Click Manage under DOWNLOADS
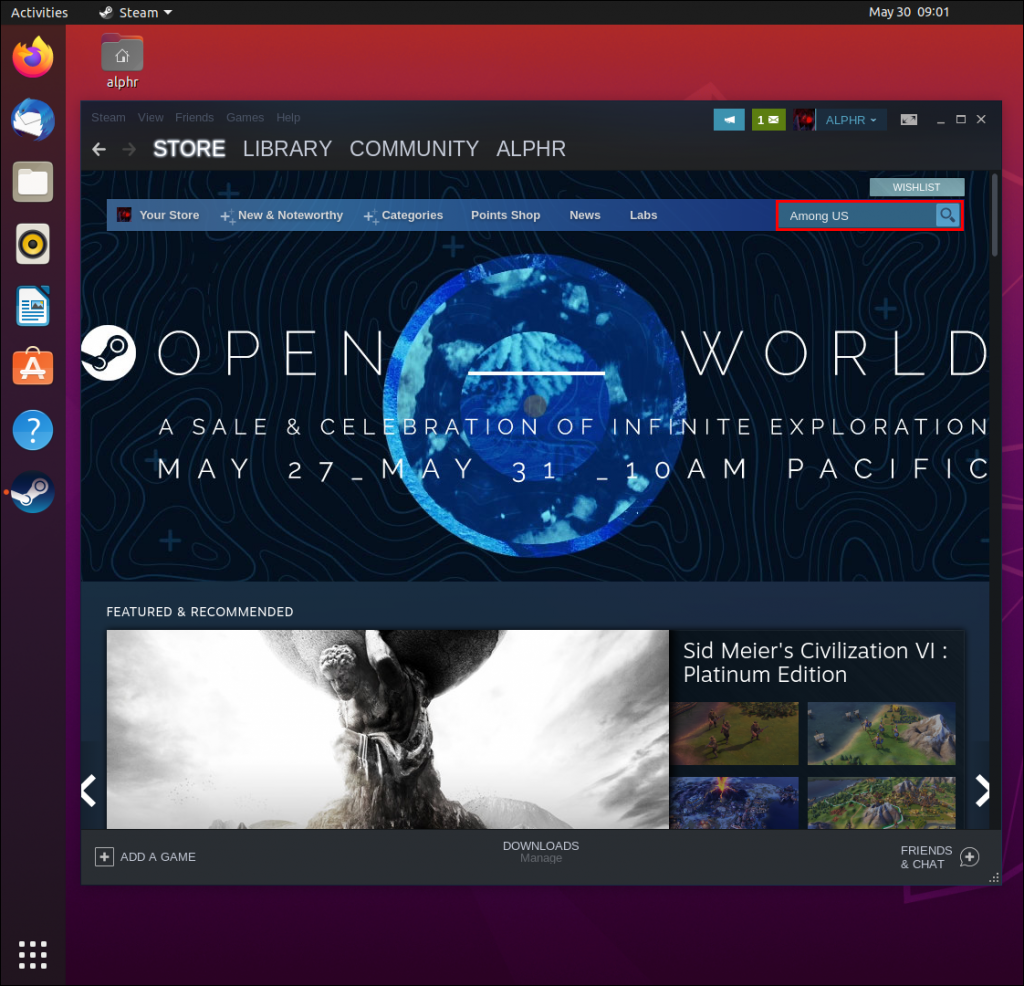 pos(540,858)
